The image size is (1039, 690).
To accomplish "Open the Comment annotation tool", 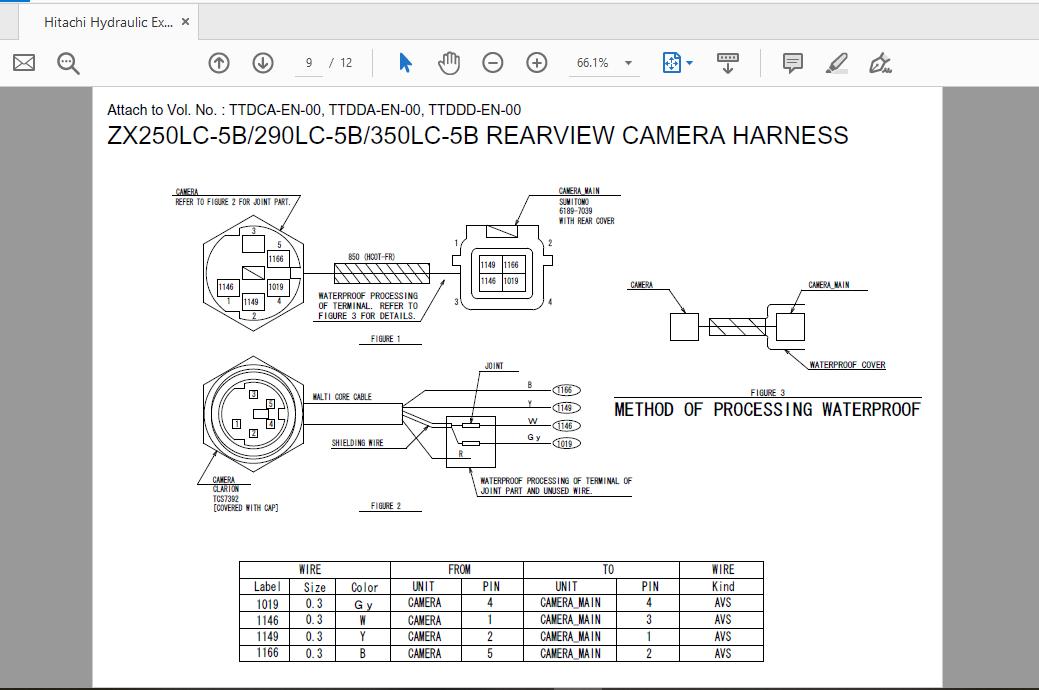I will (791, 62).
